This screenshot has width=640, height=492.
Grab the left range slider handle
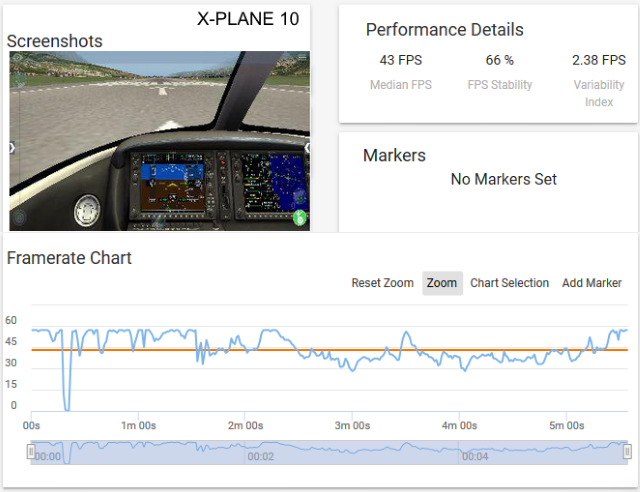point(31,452)
